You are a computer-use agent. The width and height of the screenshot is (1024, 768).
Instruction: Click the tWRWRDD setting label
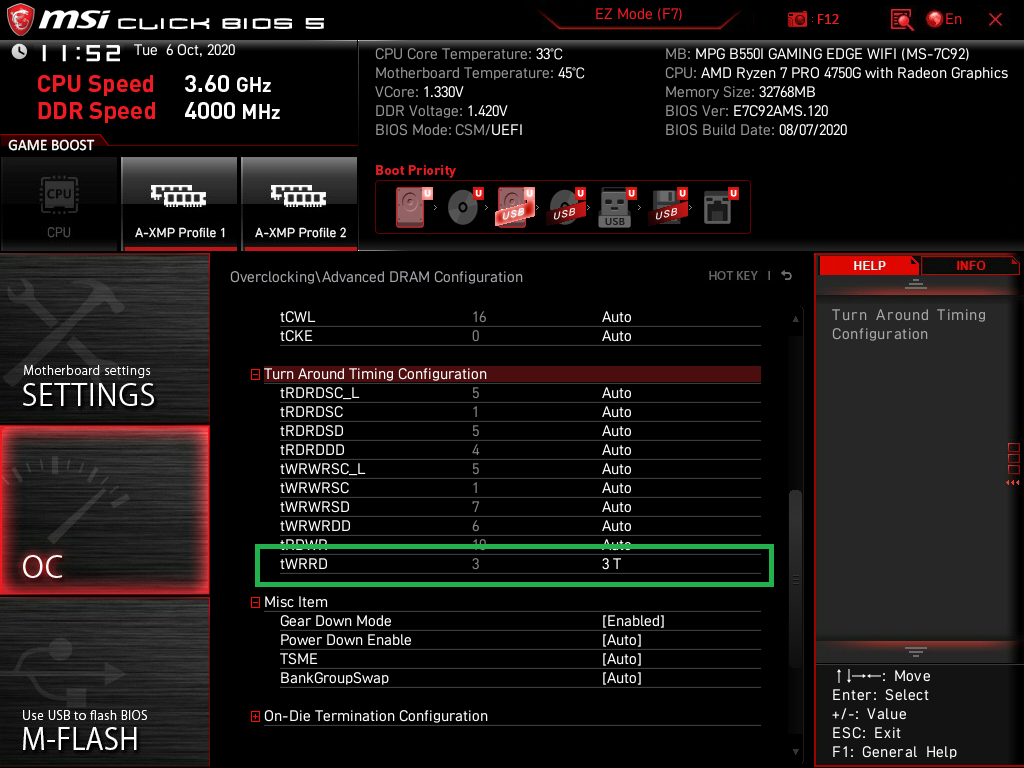pyautogui.click(x=315, y=525)
